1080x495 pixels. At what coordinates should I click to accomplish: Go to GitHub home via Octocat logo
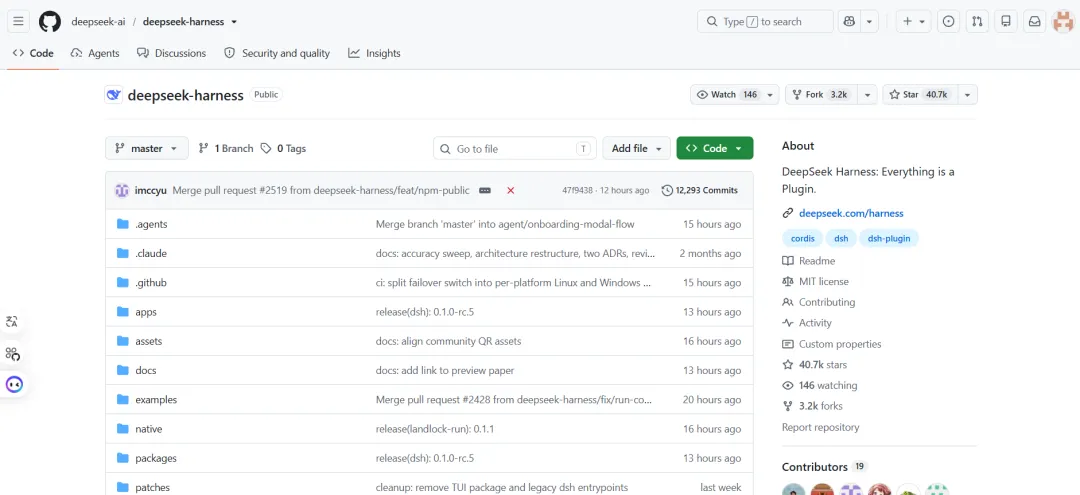pos(50,21)
